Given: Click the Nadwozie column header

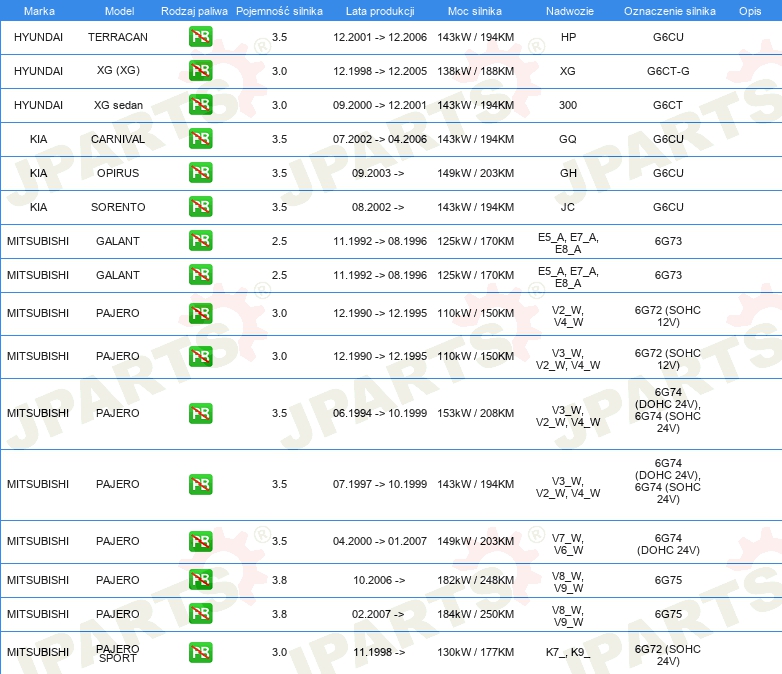Looking at the screenshot, I should click(570, 11).
